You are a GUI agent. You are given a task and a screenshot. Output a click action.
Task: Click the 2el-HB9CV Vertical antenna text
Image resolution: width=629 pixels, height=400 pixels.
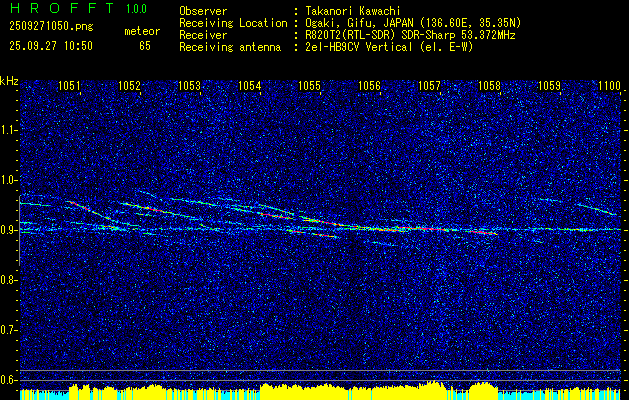(389, 47)
